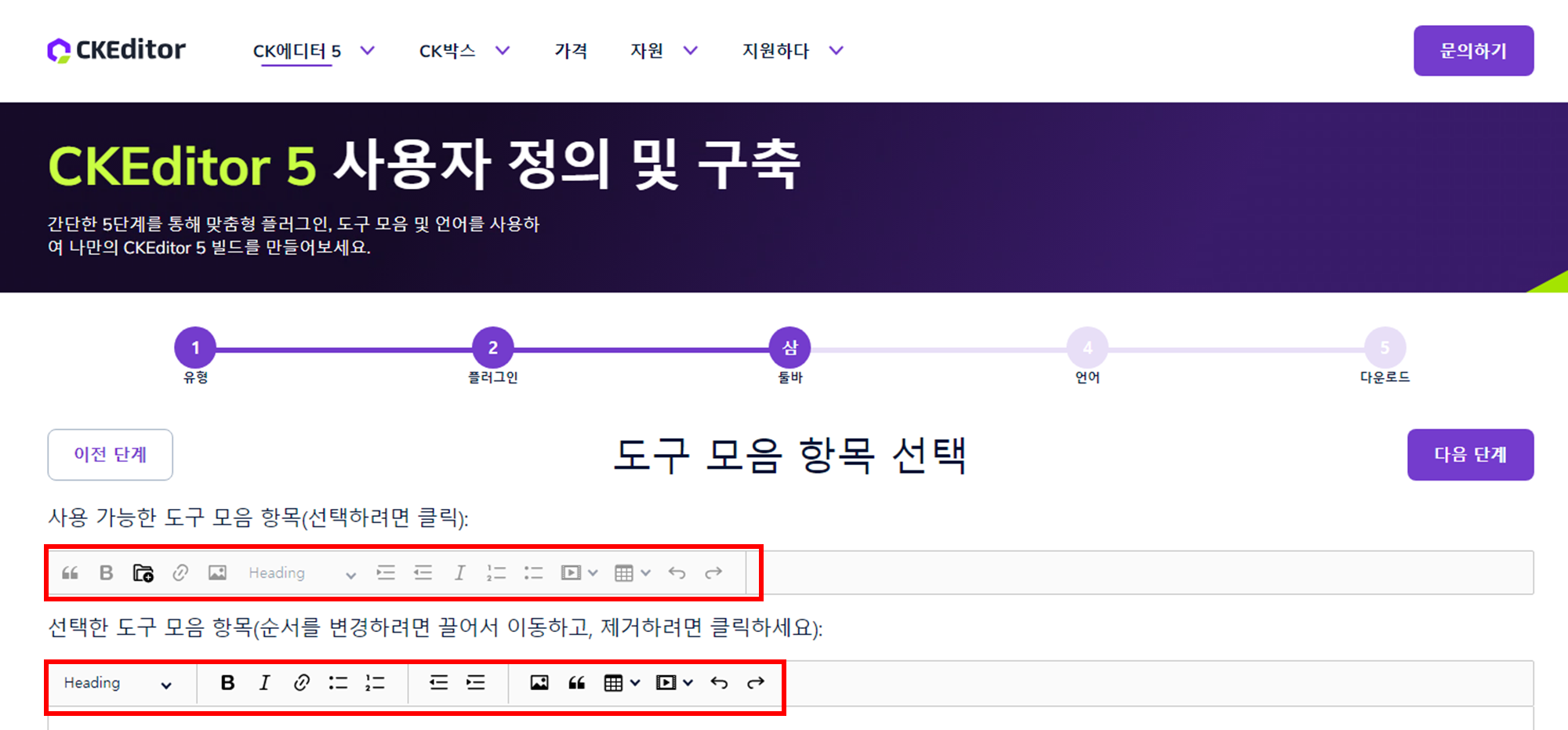The image size is (1568, 730).
Task: Add redo from available toolbar items
Action: coord(713,573)
